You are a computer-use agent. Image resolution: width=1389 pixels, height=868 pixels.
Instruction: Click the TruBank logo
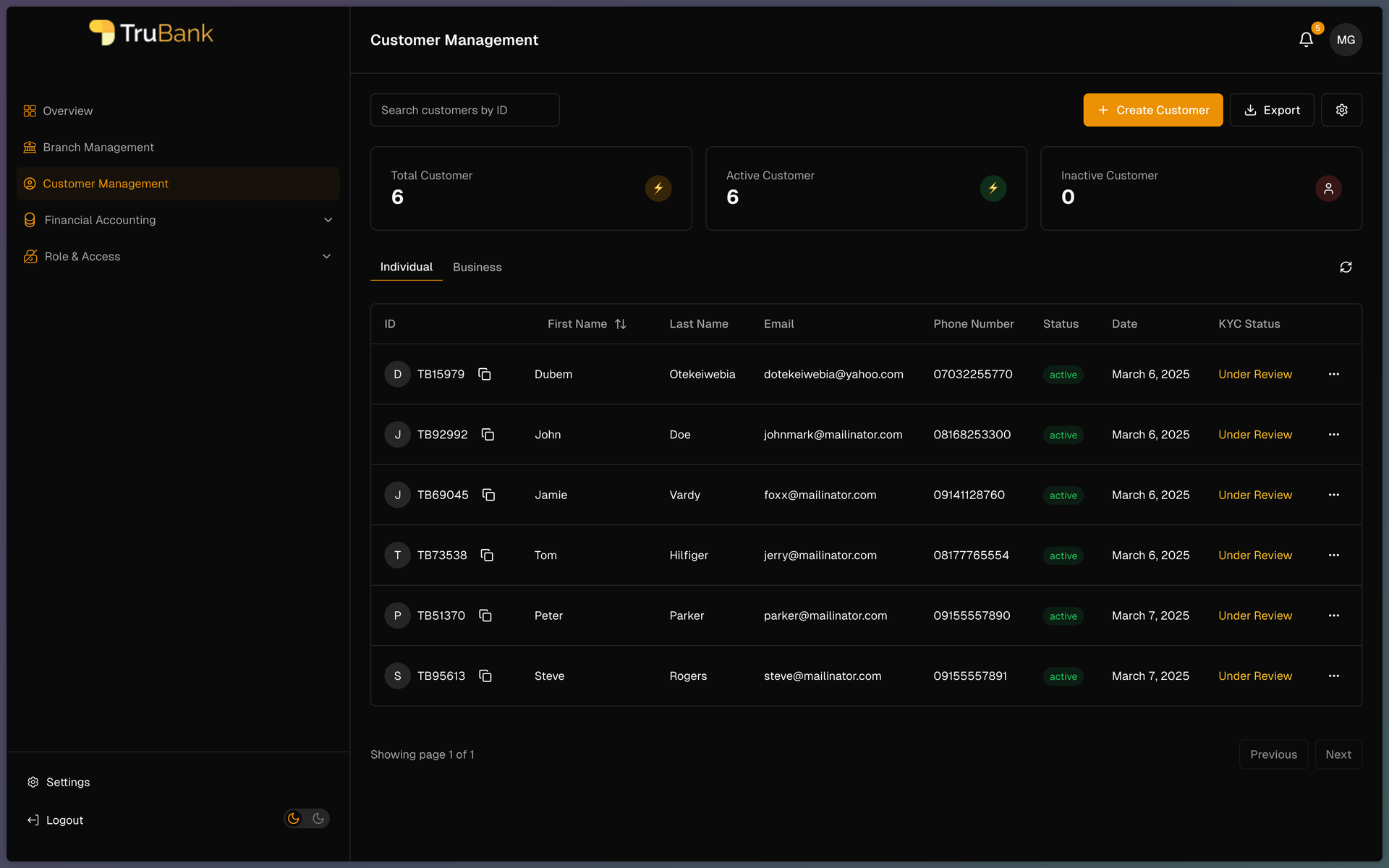point(150,32)
